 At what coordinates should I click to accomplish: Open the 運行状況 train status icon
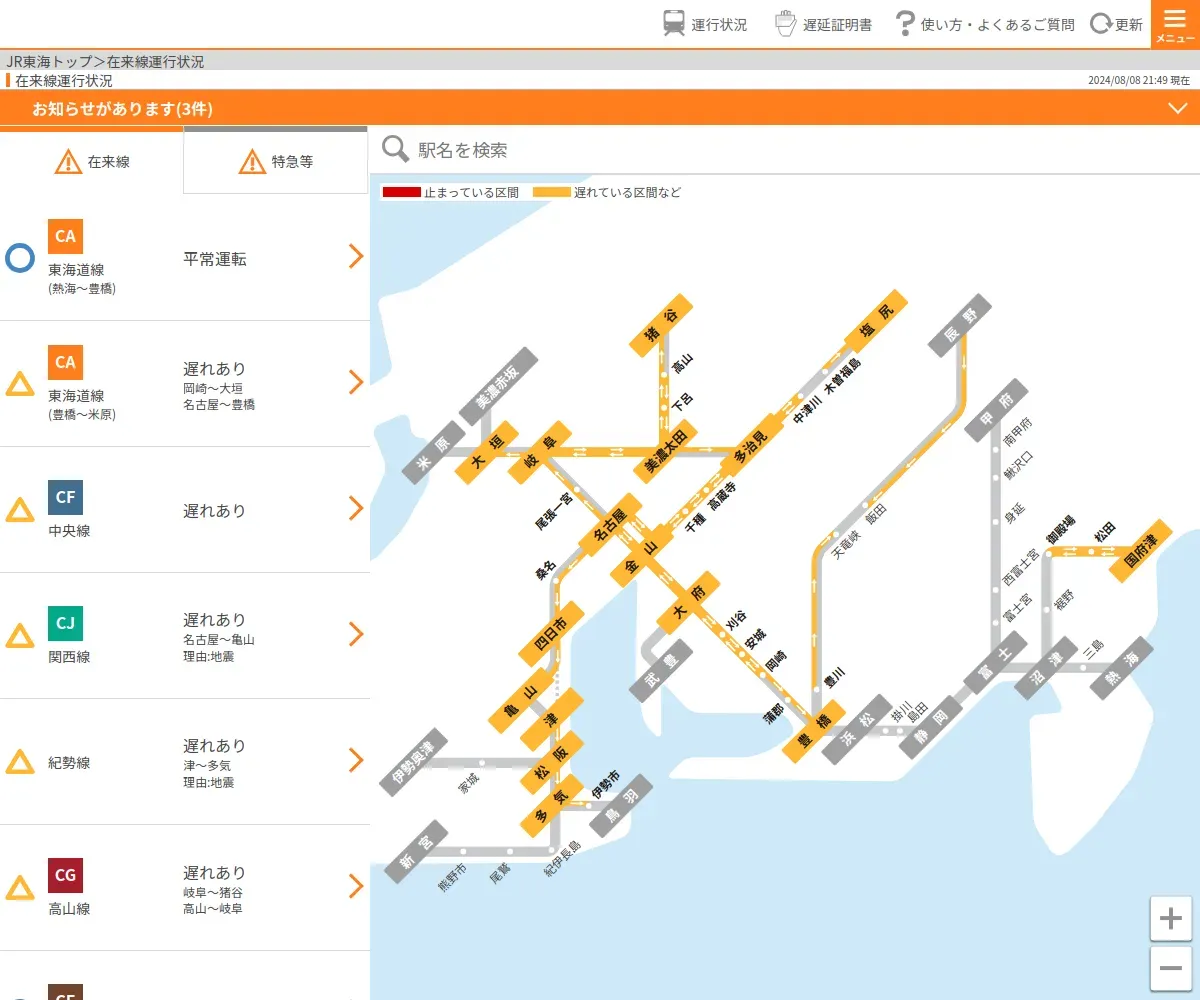tap(675, 23)
